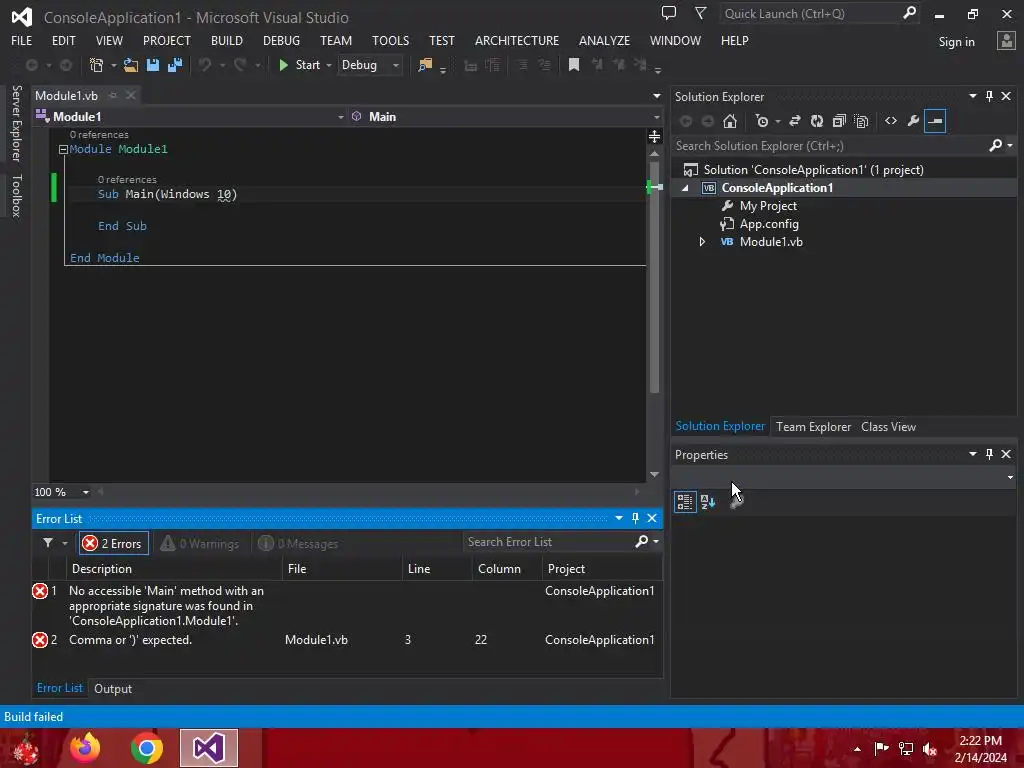The image size is (1024, 768).
Task: Click Collapse All in Solution Explorer
Action: click(839, 121)
